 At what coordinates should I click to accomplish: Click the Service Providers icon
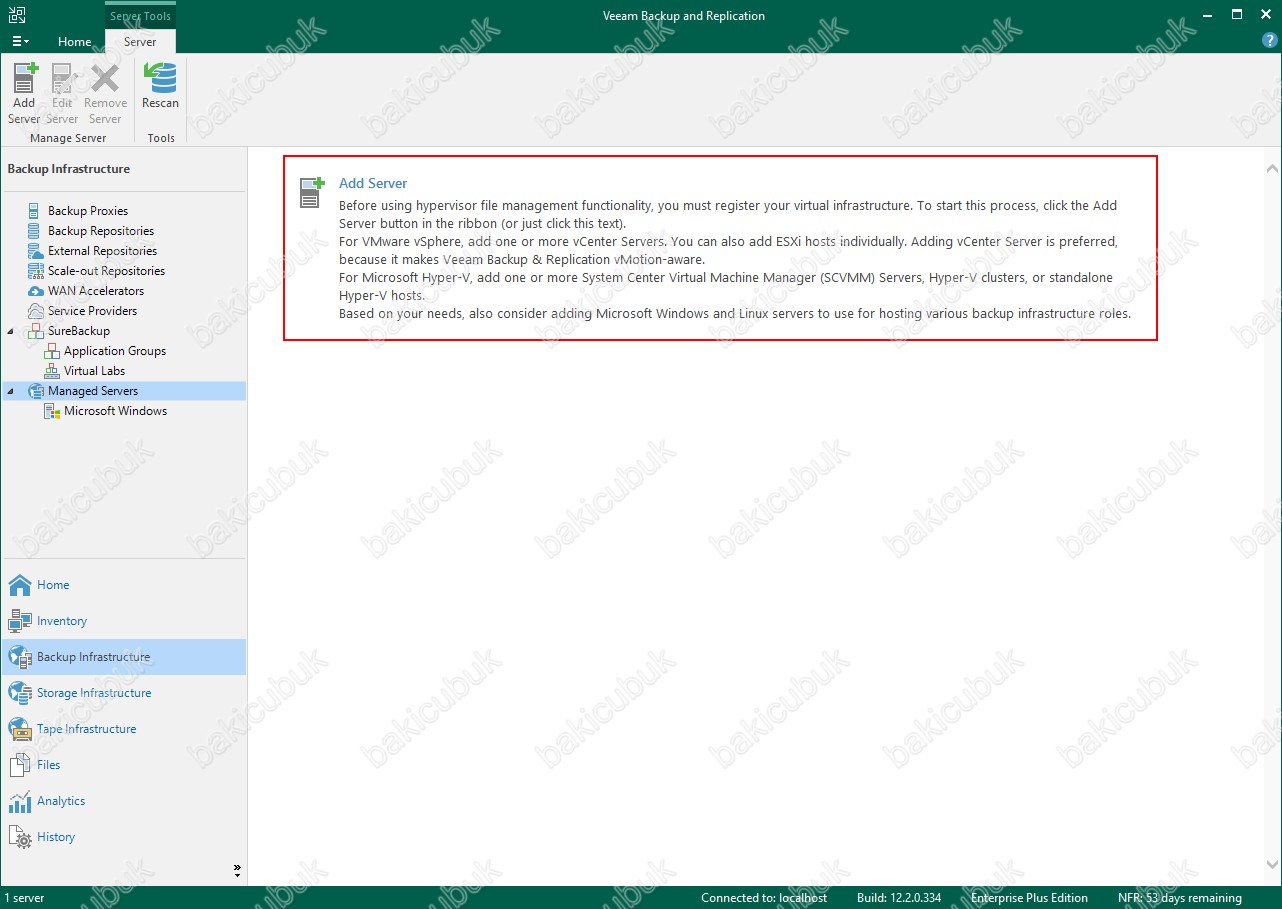36,311
